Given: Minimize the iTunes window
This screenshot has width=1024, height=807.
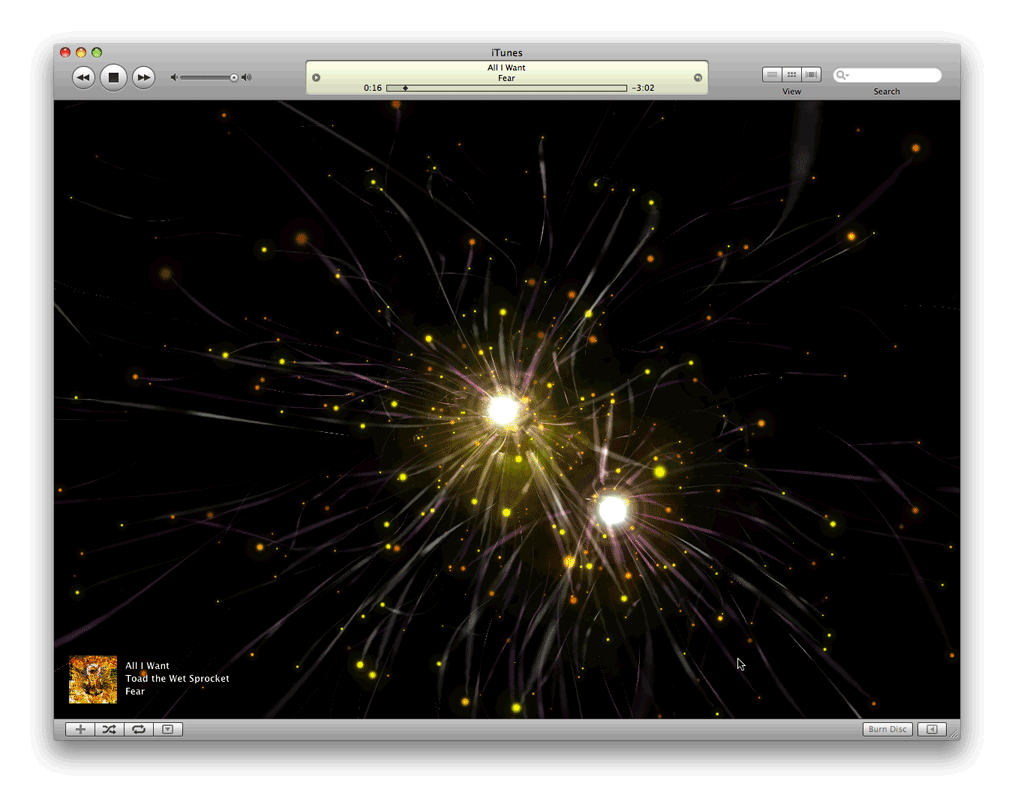Looking at the screenshot, I should [81, 52].
